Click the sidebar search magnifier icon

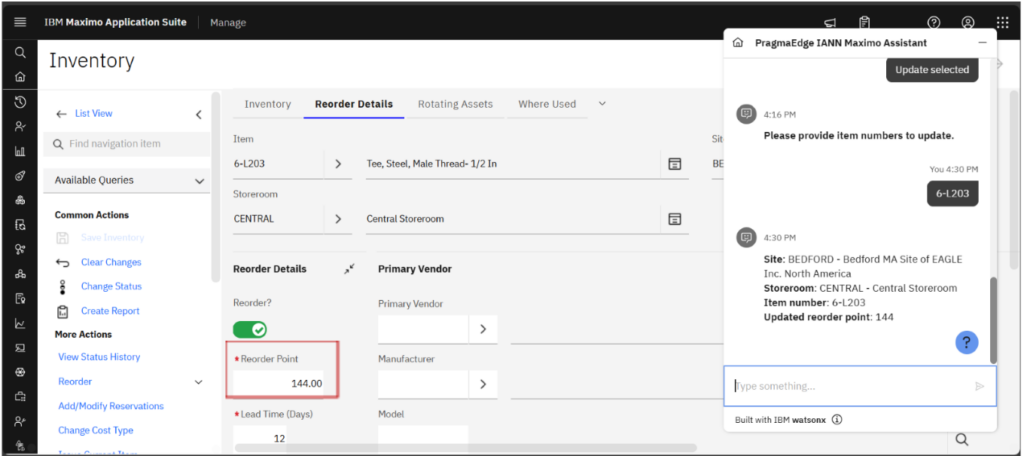click(x=20, y=53)
